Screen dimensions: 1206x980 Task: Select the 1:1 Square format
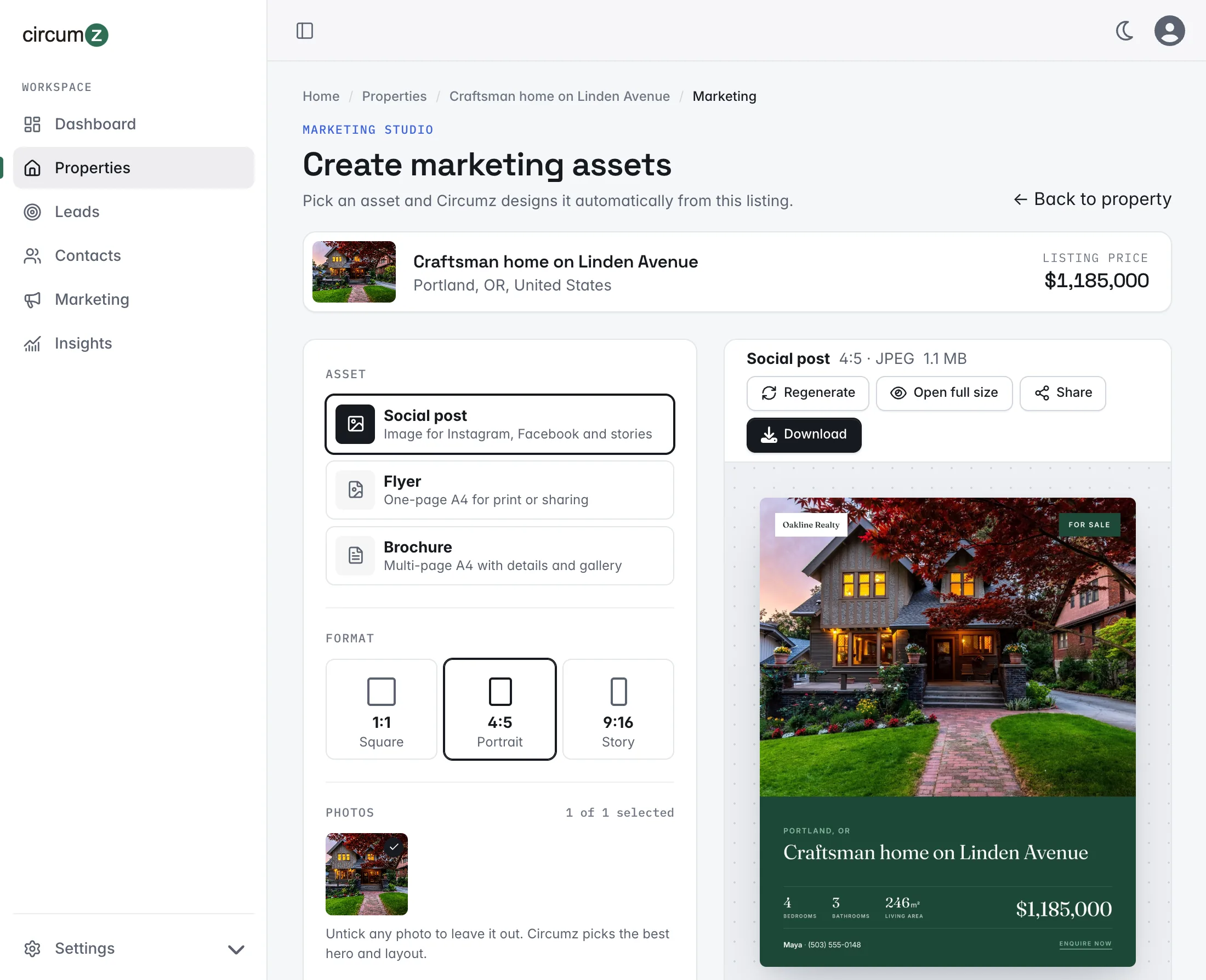(381, 710)
